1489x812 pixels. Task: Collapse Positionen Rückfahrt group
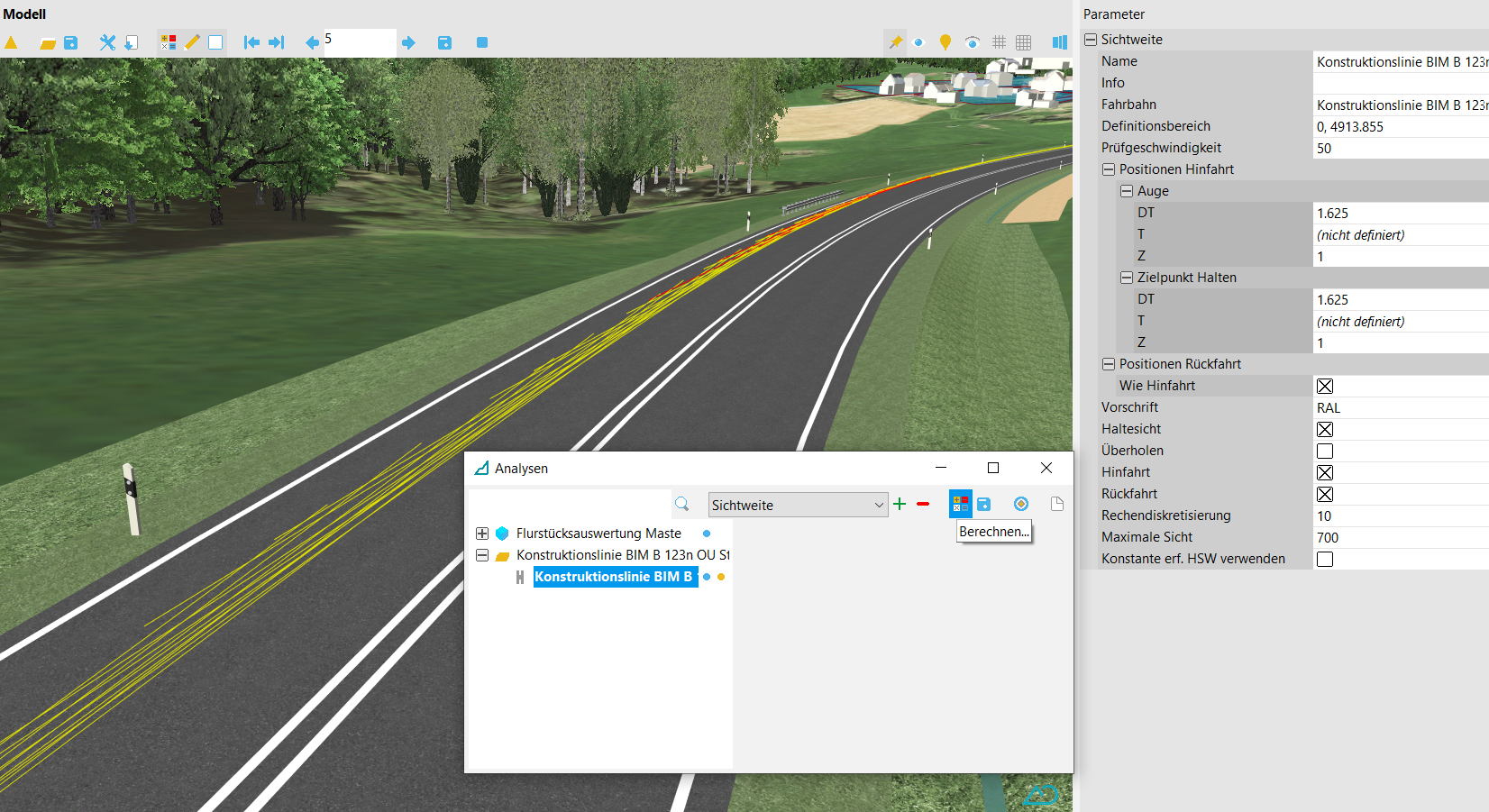point(1109,364)
